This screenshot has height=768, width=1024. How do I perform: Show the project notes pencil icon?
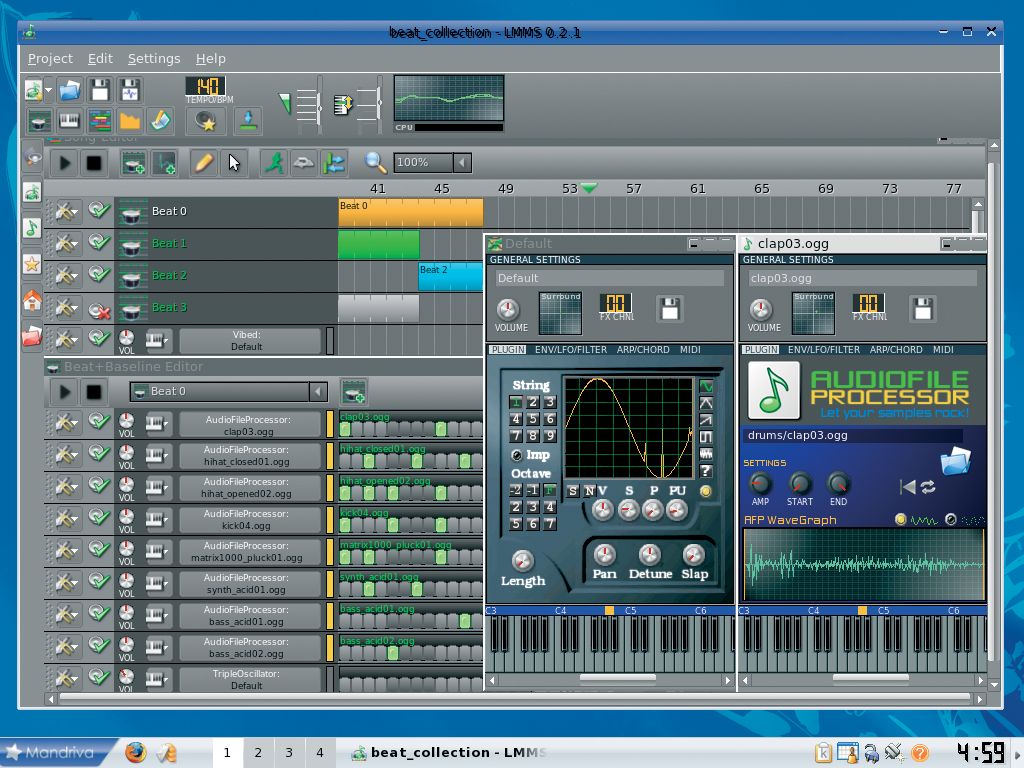(x=160, y=121)
